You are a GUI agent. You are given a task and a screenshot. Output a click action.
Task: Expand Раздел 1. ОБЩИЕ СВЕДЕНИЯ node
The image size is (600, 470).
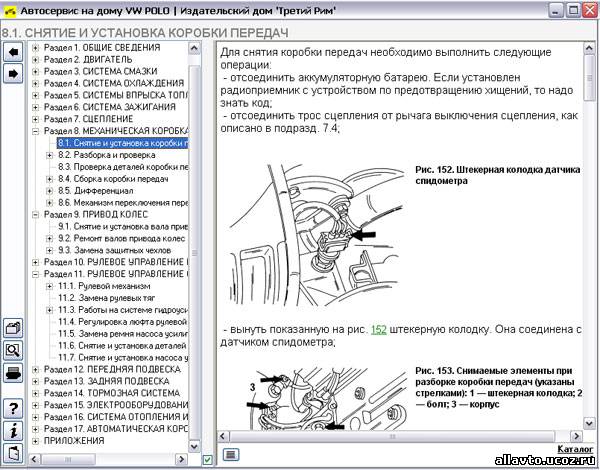(x=35, y=48)
